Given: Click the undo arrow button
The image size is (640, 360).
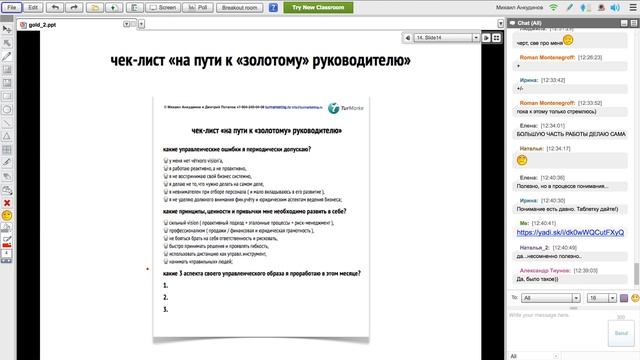Looking at the screenshot, I should click(x=55, y=7).
